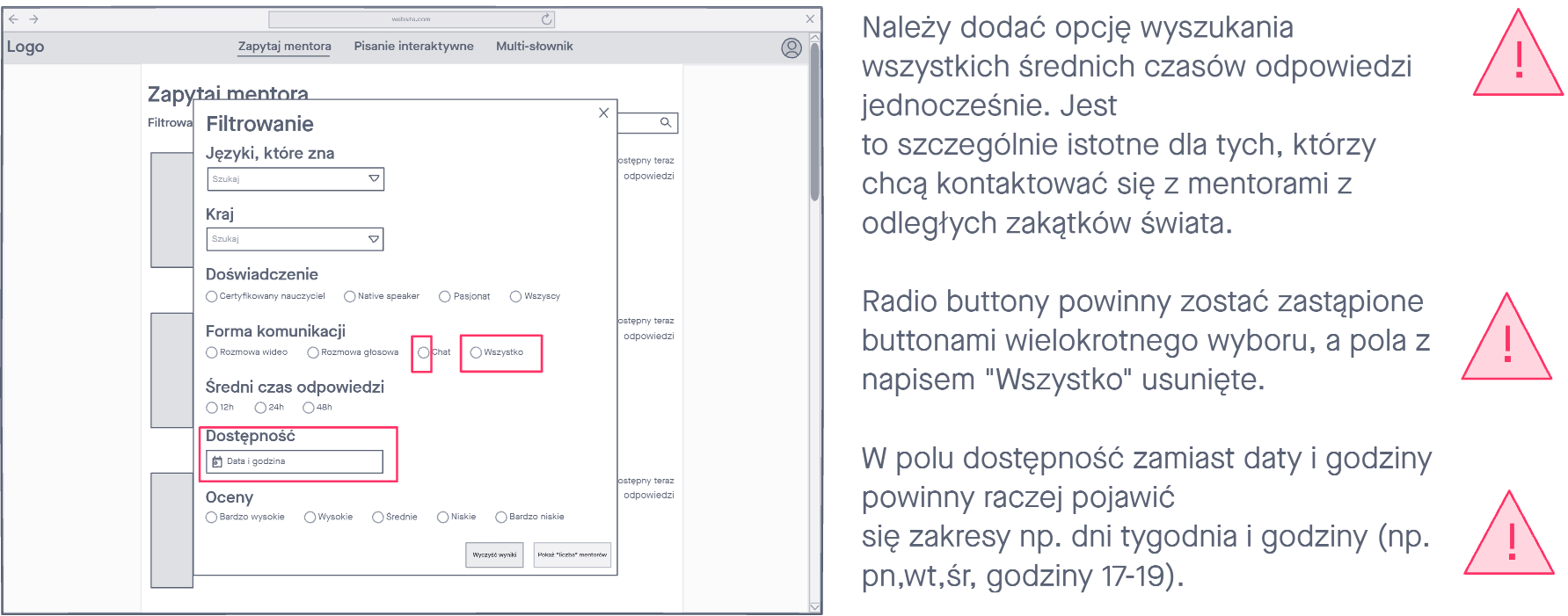This screenshot has height=616, width=1568.
Task: Click the search magnifier icon
Action: pos(666,123)
